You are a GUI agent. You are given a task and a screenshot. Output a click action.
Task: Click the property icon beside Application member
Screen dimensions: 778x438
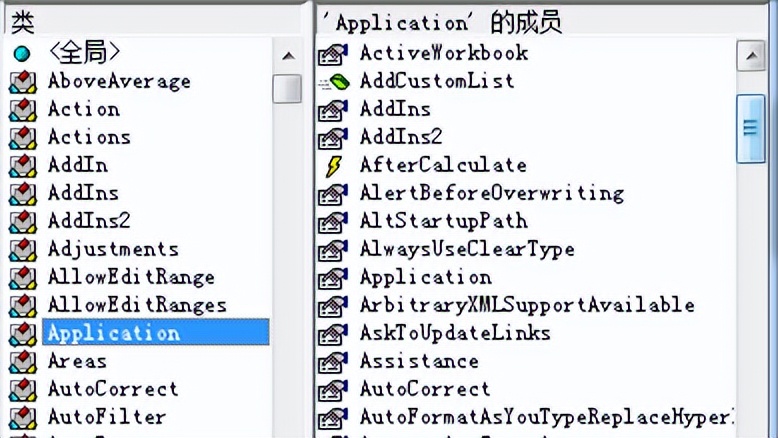pos(332,278)
